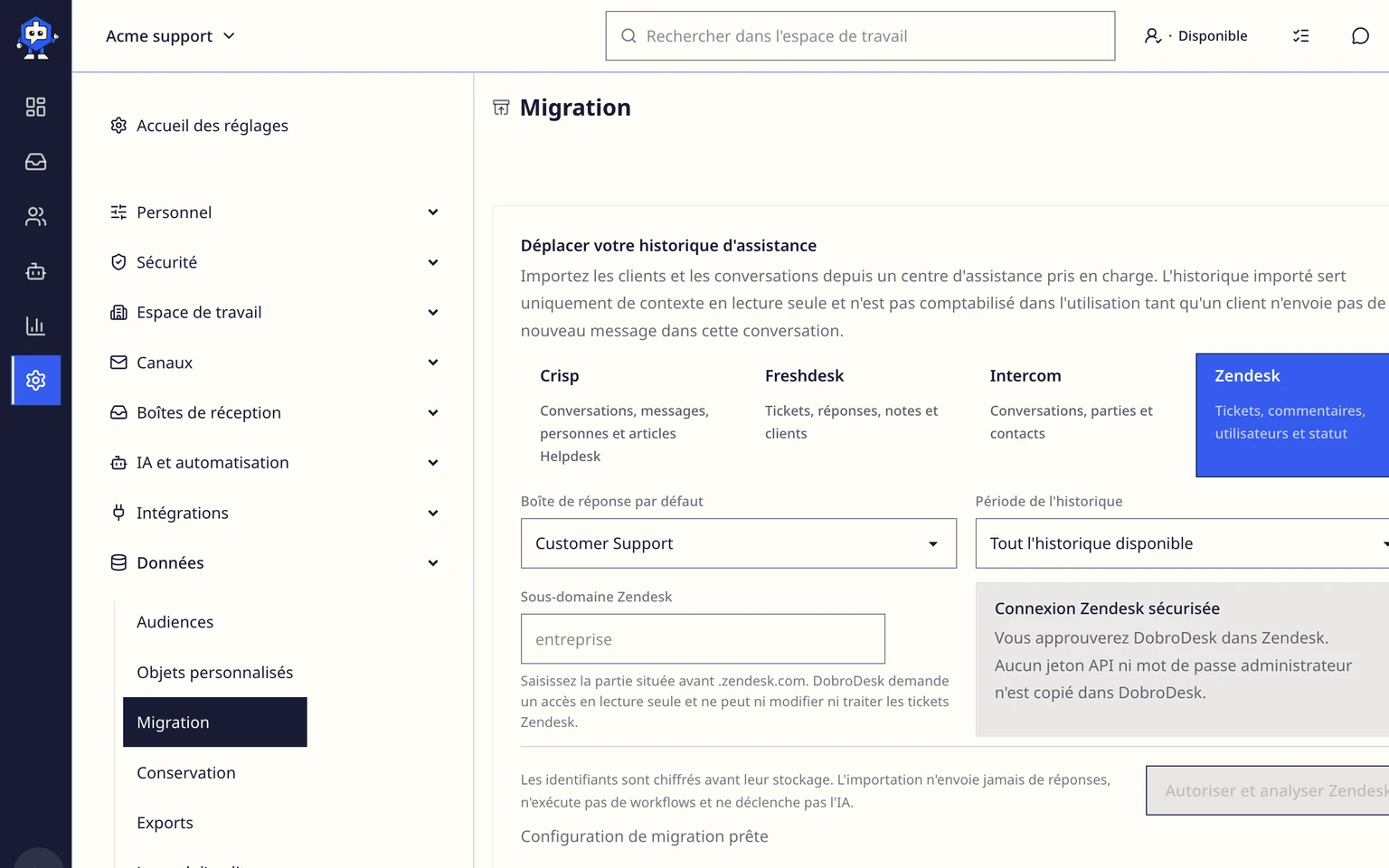Click the user availability status icon

1153,36
